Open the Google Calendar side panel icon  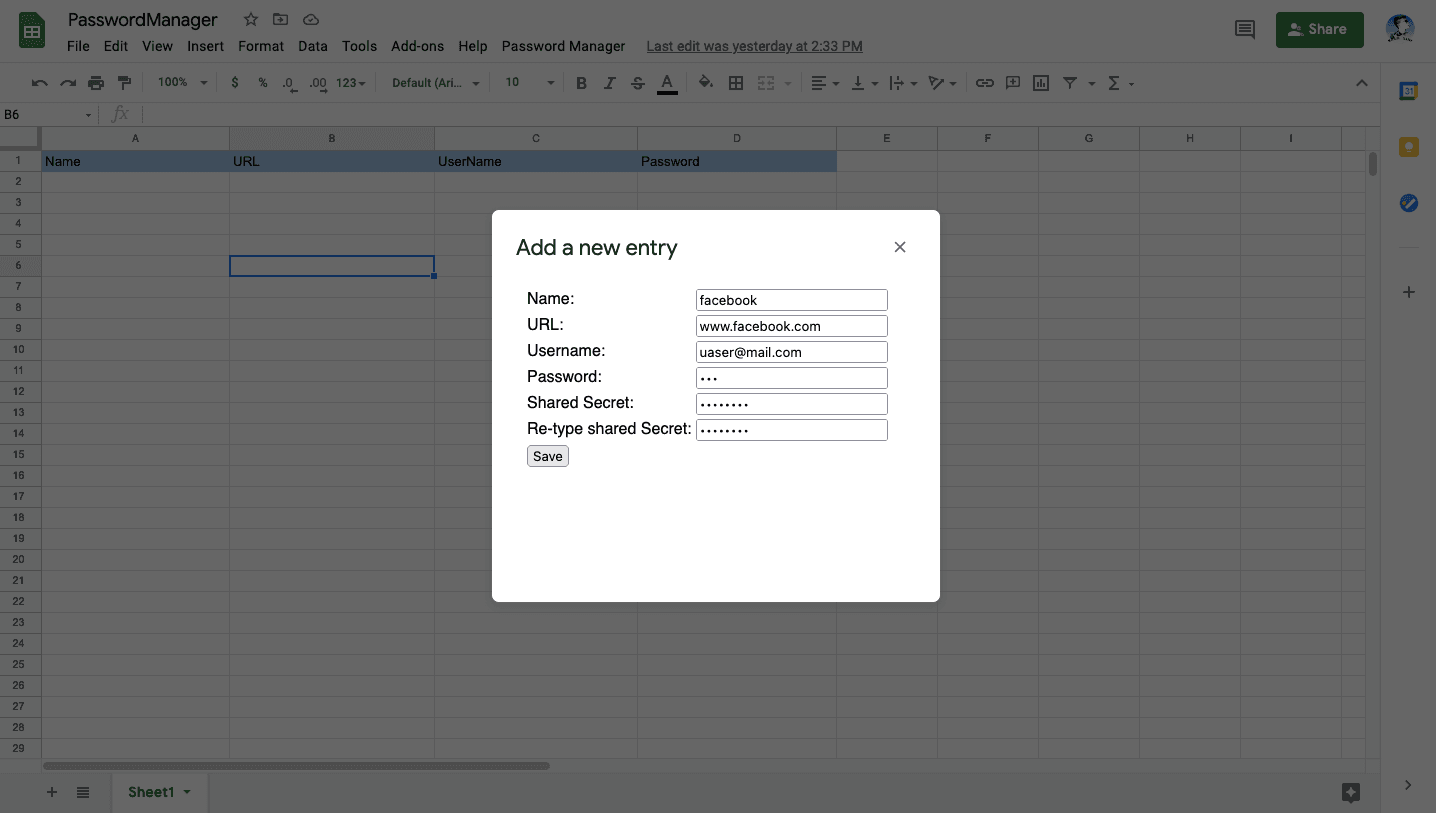1408,91
